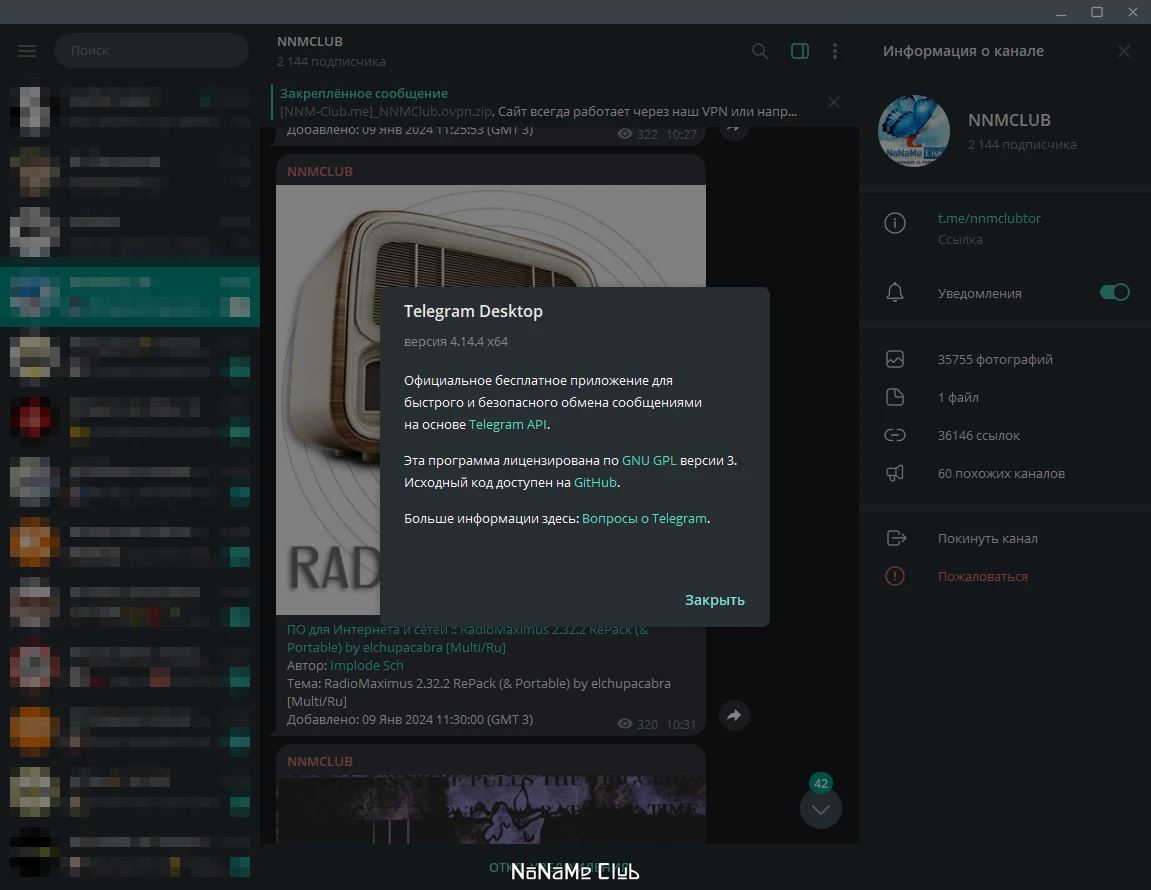Screen dimensions: 1151x890
Task: Click the forward arrow beside RadioMaximus post
Action: (734, 715)
